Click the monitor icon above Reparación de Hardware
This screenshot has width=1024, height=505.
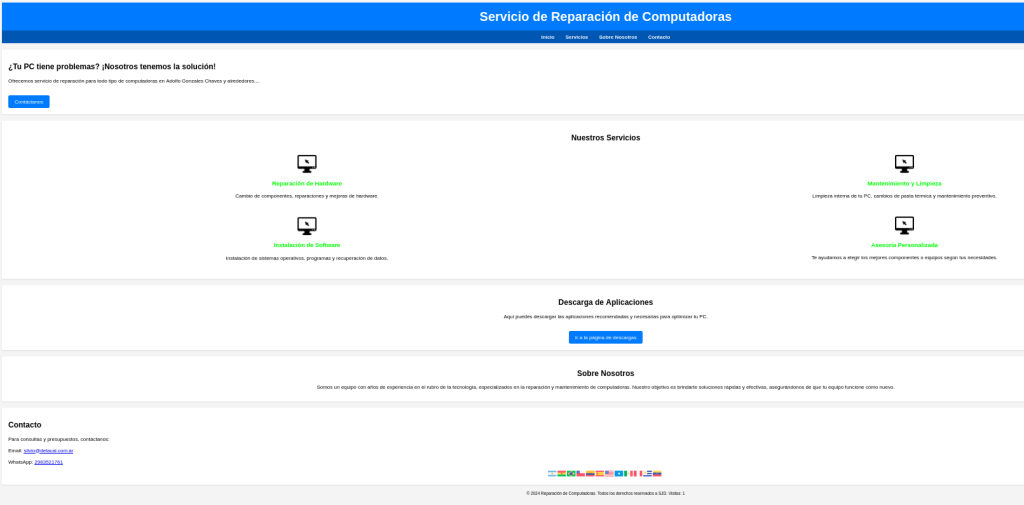click(x=307, y=163)
